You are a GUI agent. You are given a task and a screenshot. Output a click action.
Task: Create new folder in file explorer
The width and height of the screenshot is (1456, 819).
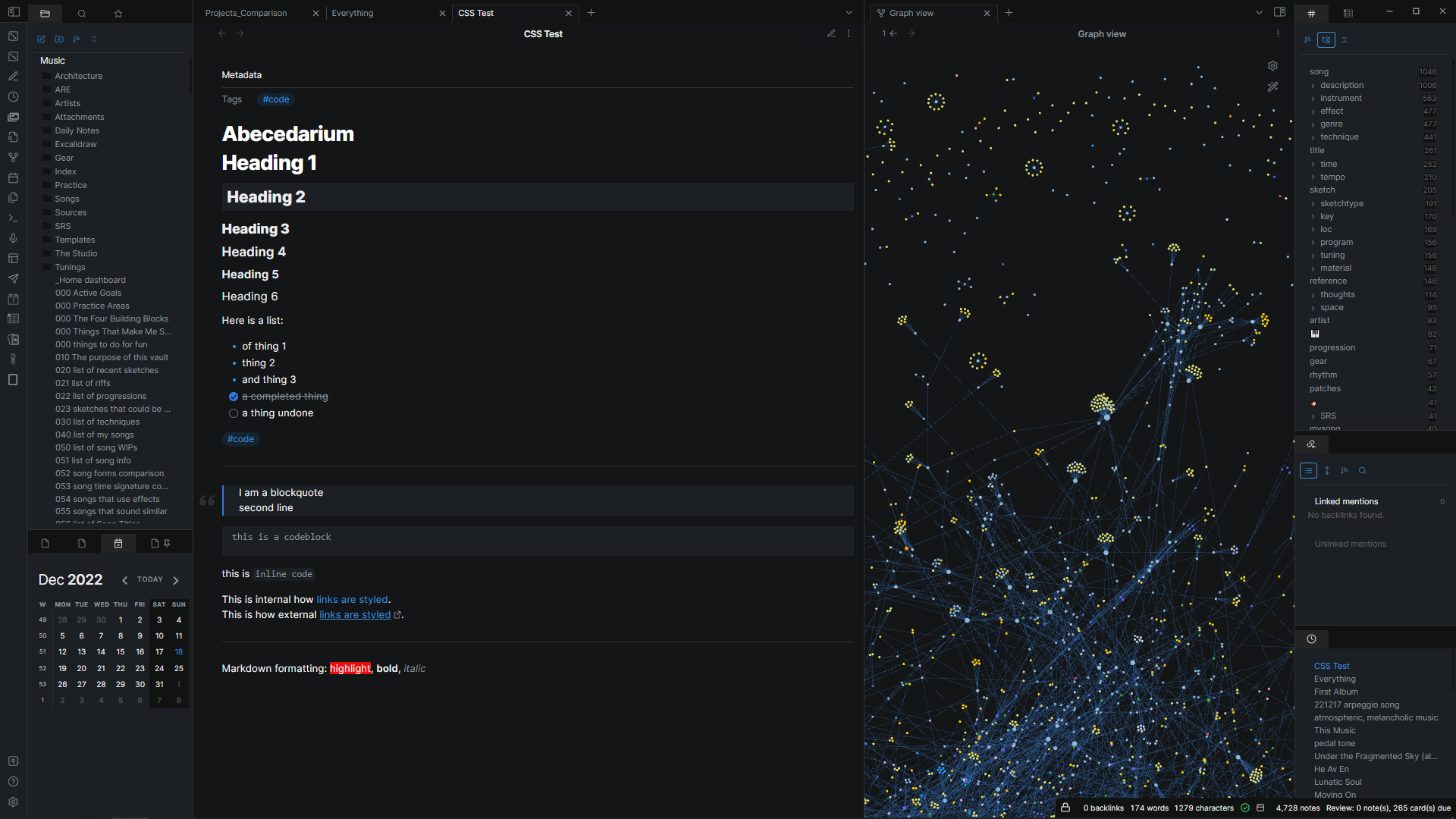(x=59, y=39)
